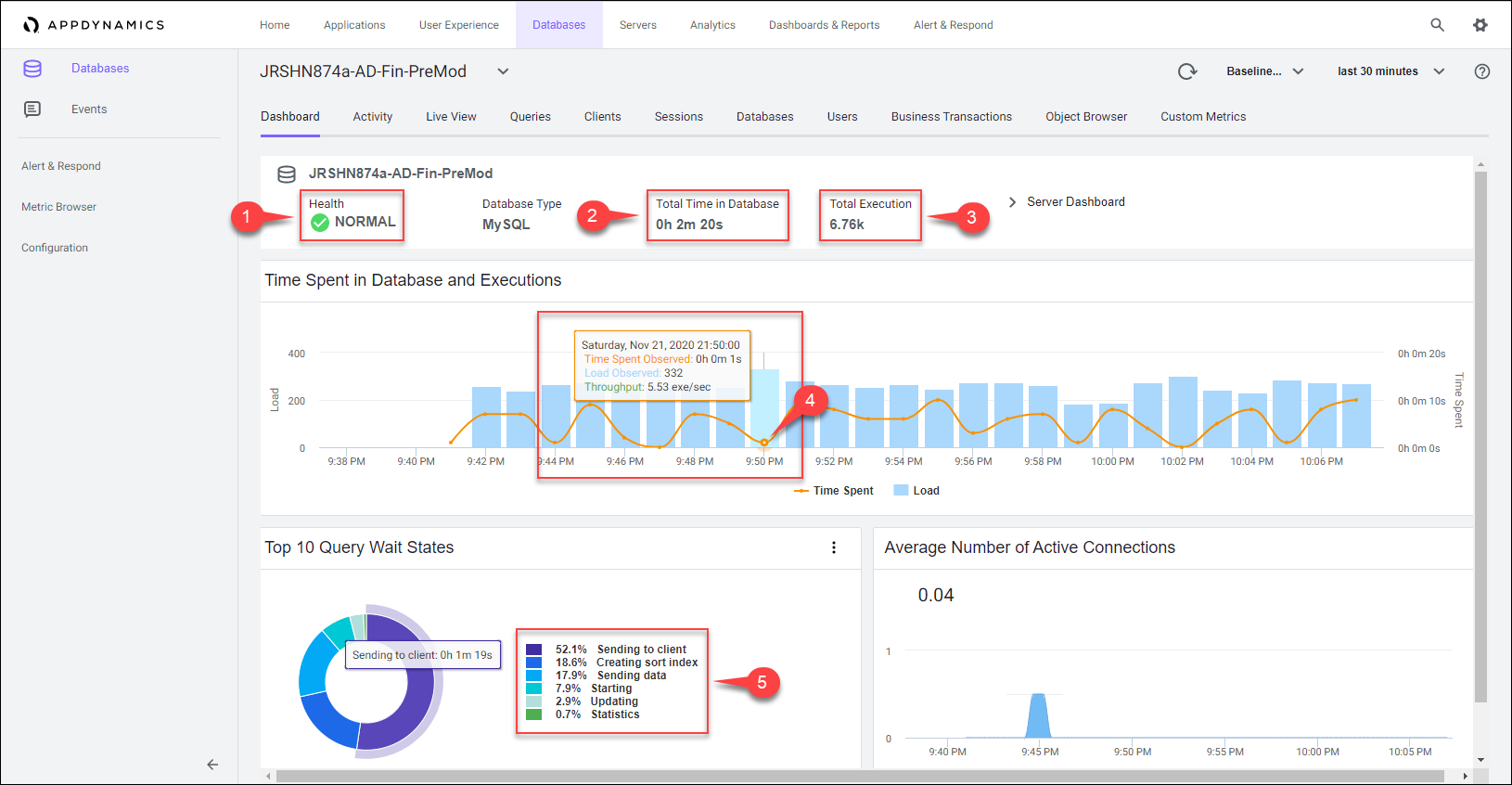
Task: Open the Baseline dropdown
Action: point(1265,71)
